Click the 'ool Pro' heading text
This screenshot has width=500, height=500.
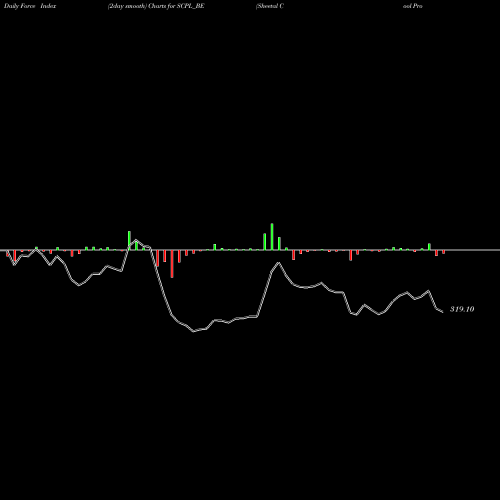[x=413, y=6]
